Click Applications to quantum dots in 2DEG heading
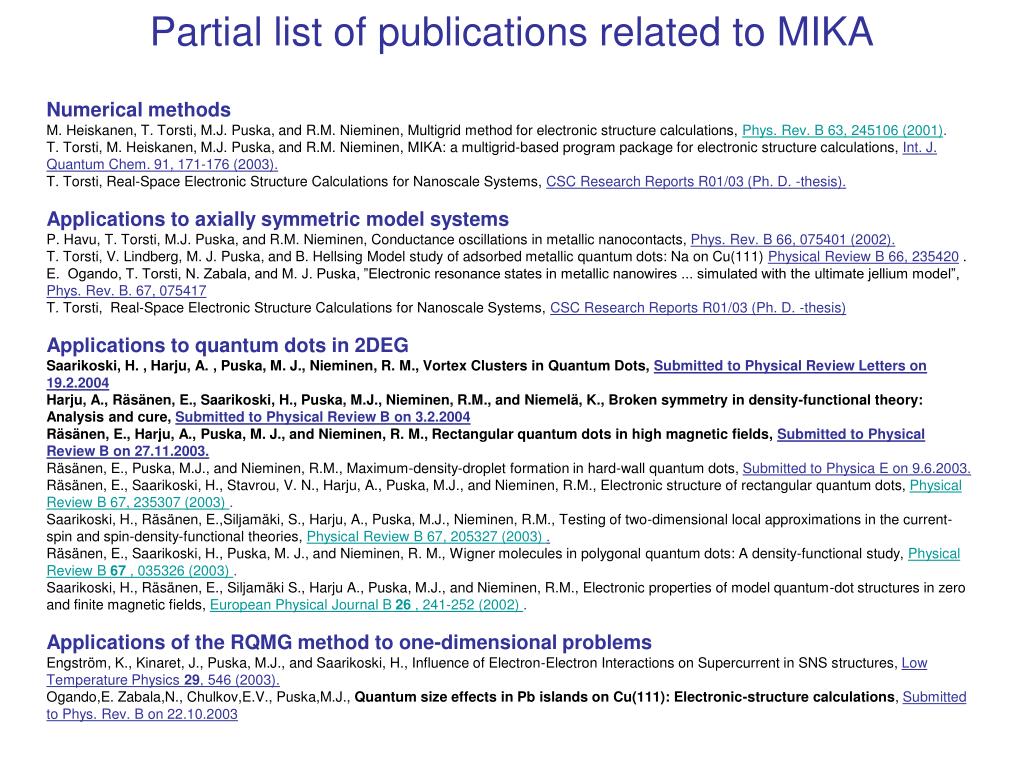 coord(227,345)
